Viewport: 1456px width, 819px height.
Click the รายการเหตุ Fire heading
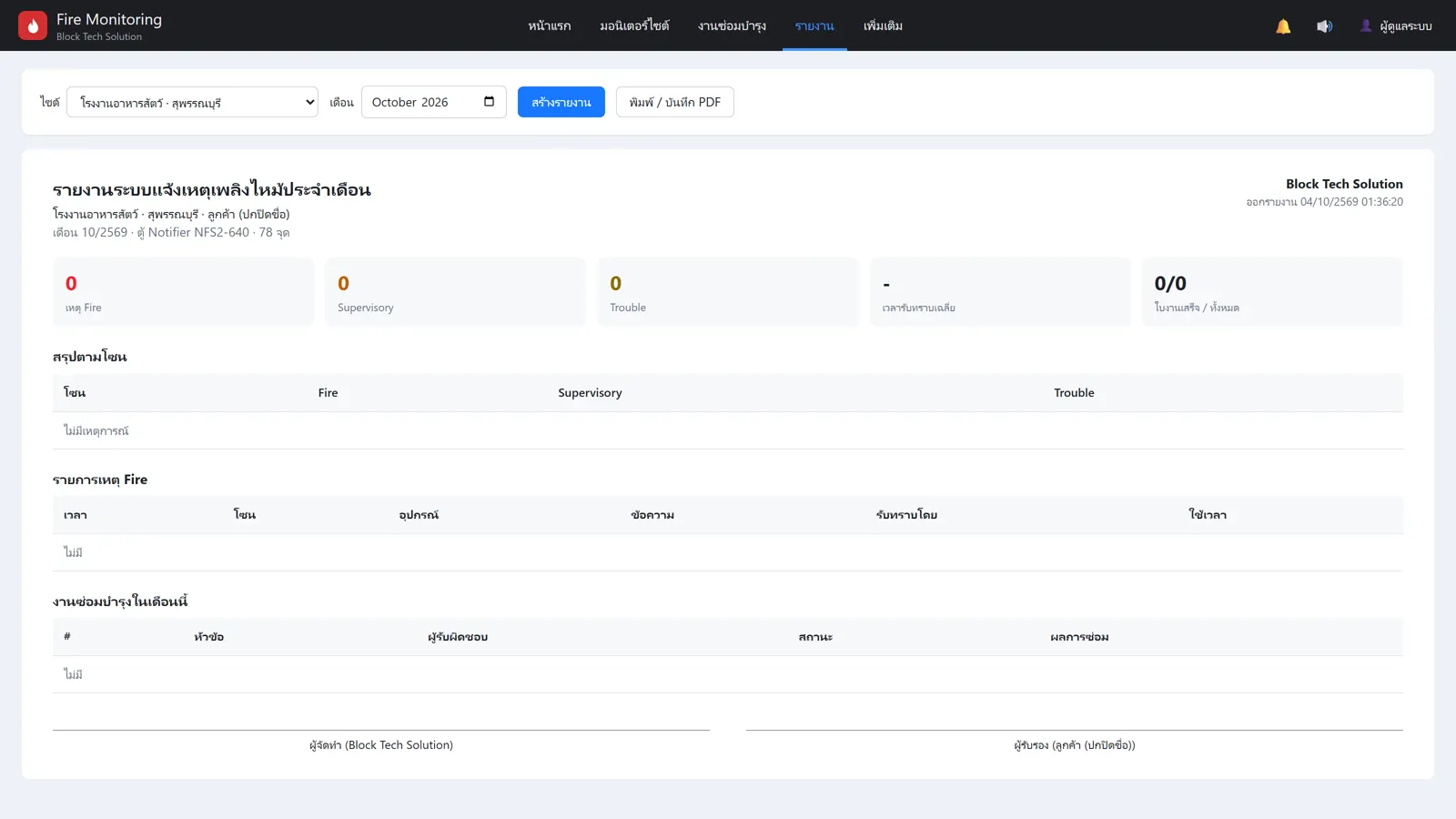coord(100,480)
